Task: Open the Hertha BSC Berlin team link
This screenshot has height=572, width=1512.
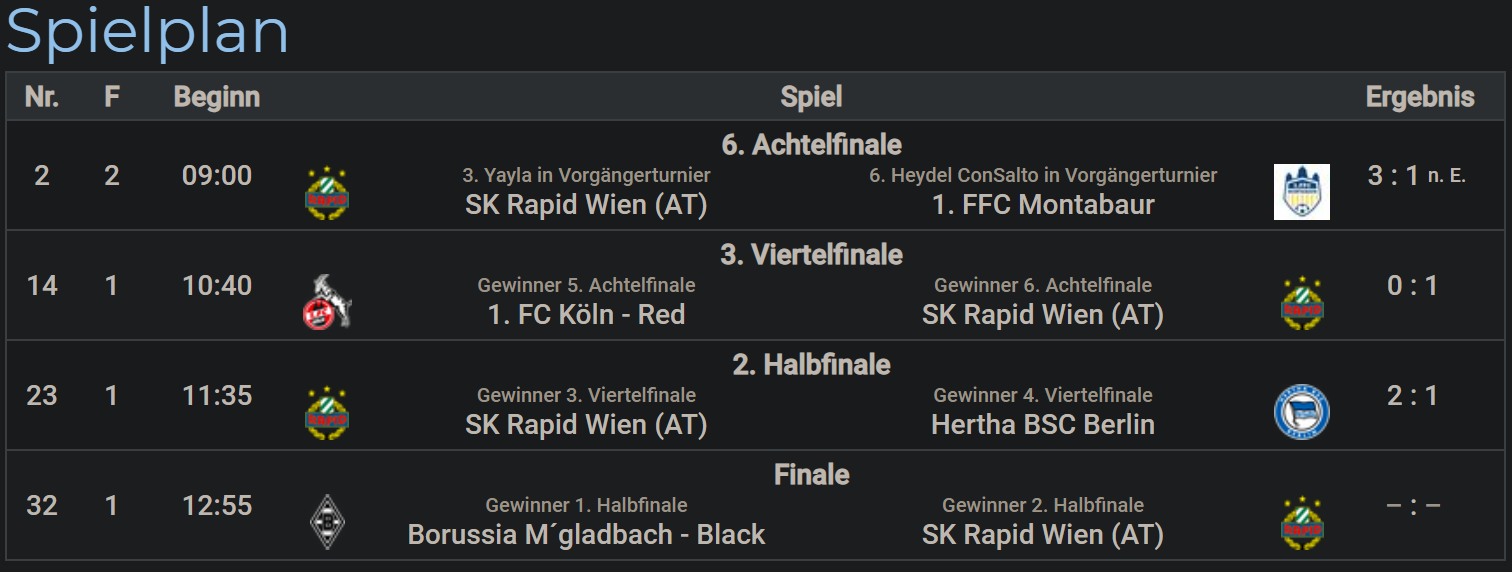Action: click(1043, 425)
